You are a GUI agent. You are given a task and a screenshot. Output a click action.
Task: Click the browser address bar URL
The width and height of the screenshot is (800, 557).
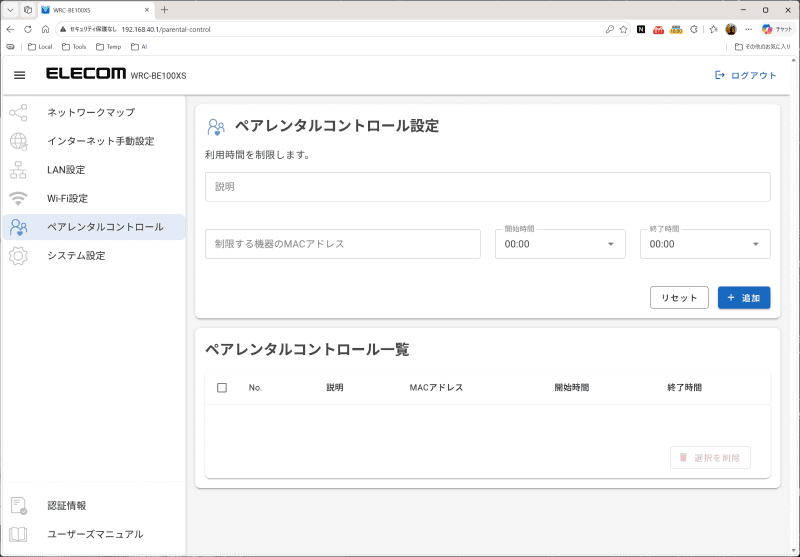point(166,29)
